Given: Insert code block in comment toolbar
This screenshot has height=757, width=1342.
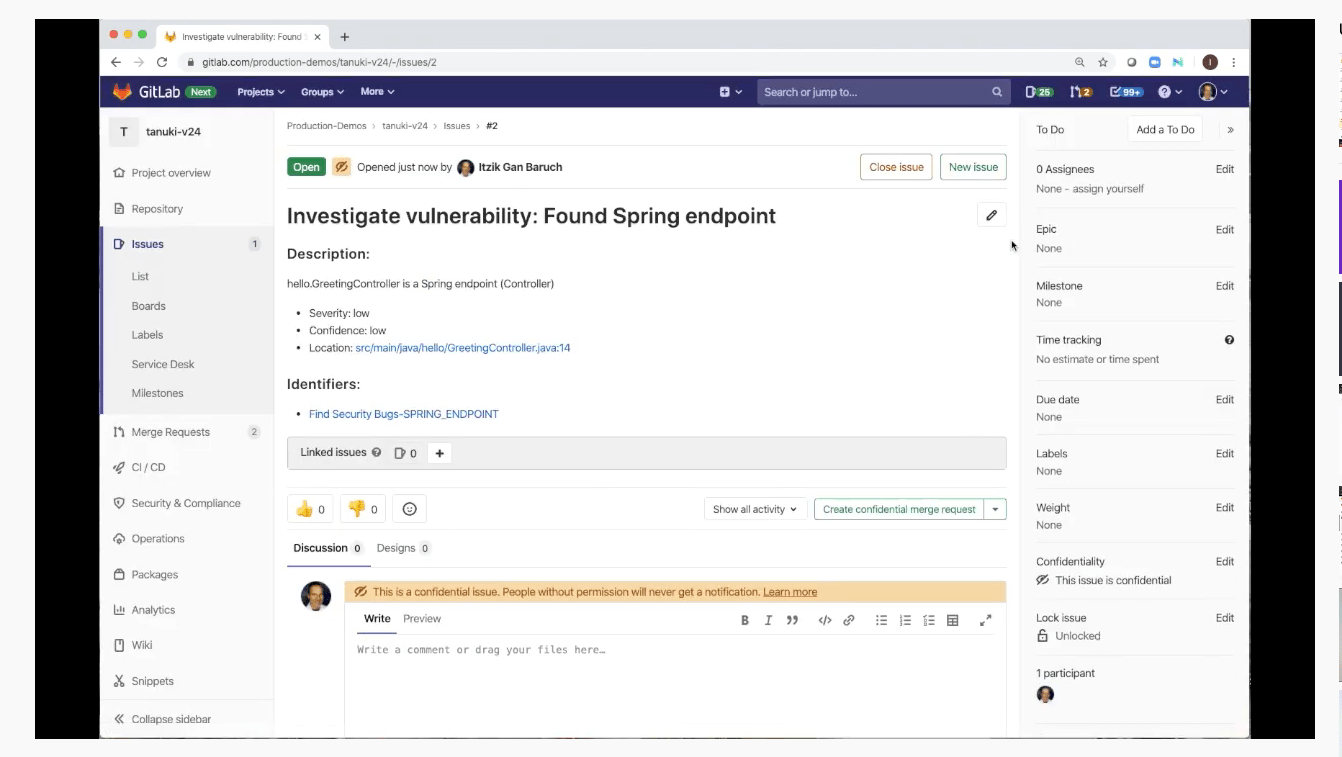Looking at the screenshot, I should [x=824, y=620].
